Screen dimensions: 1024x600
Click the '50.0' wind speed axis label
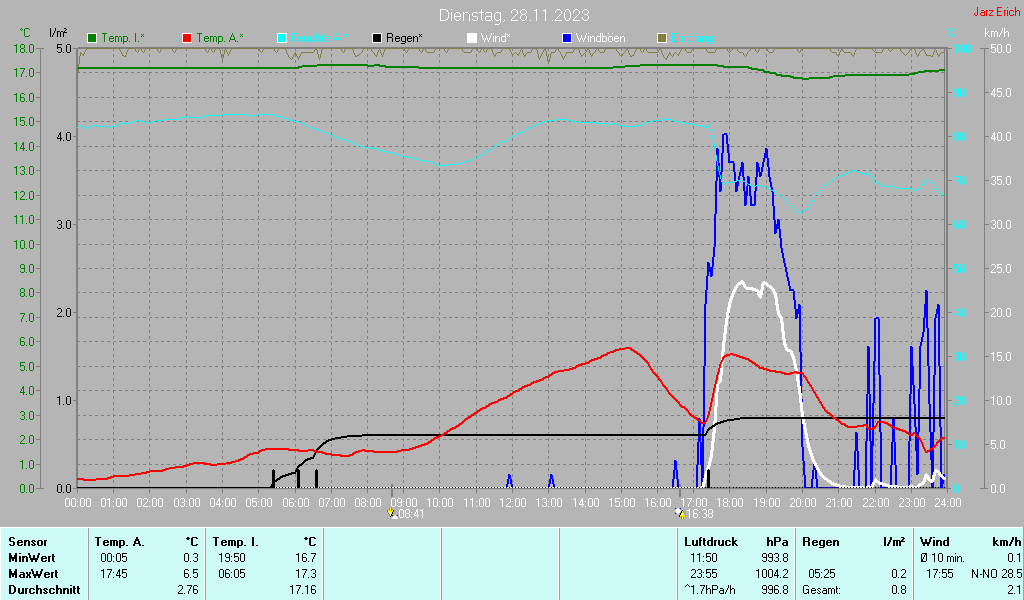[x=1001, y=48]
